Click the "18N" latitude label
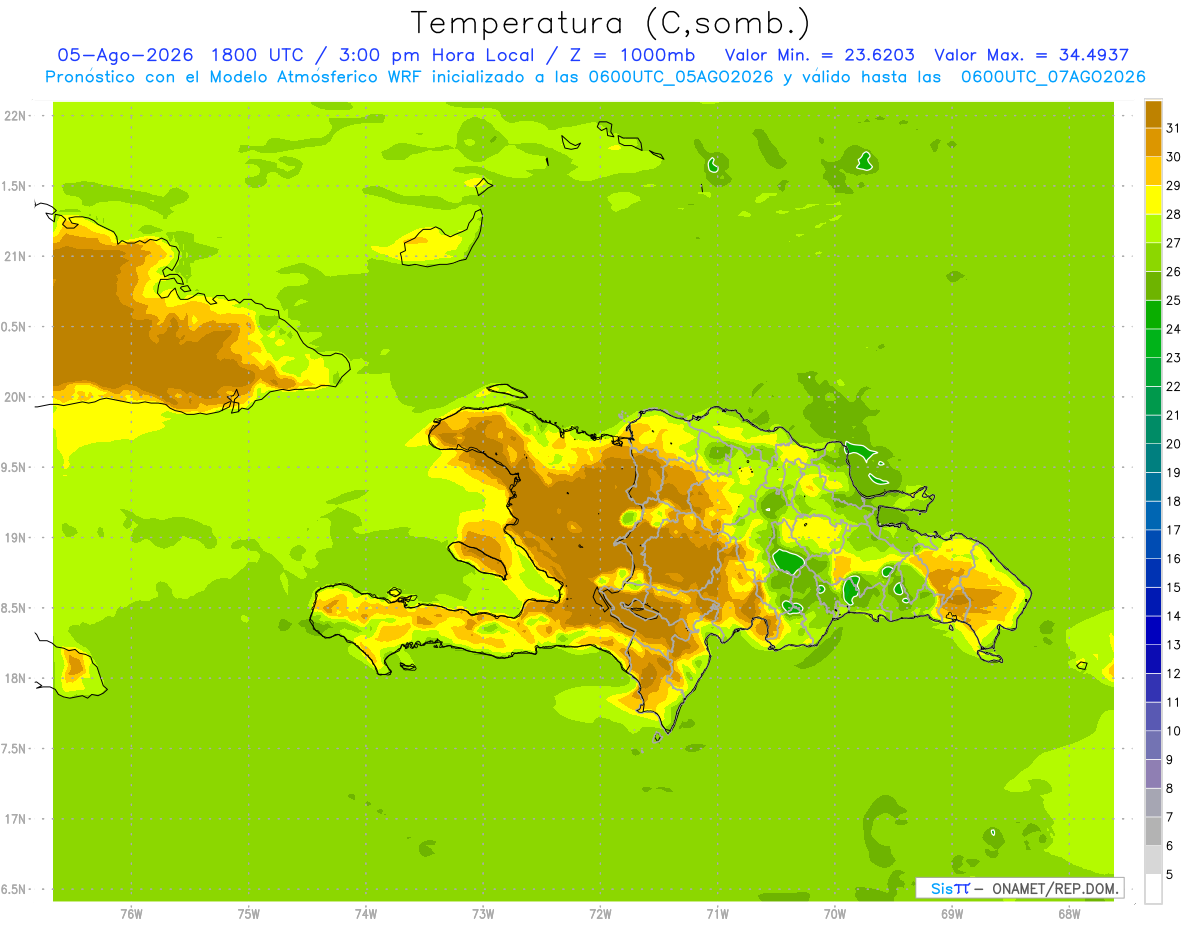 click(x=15, y=678)
